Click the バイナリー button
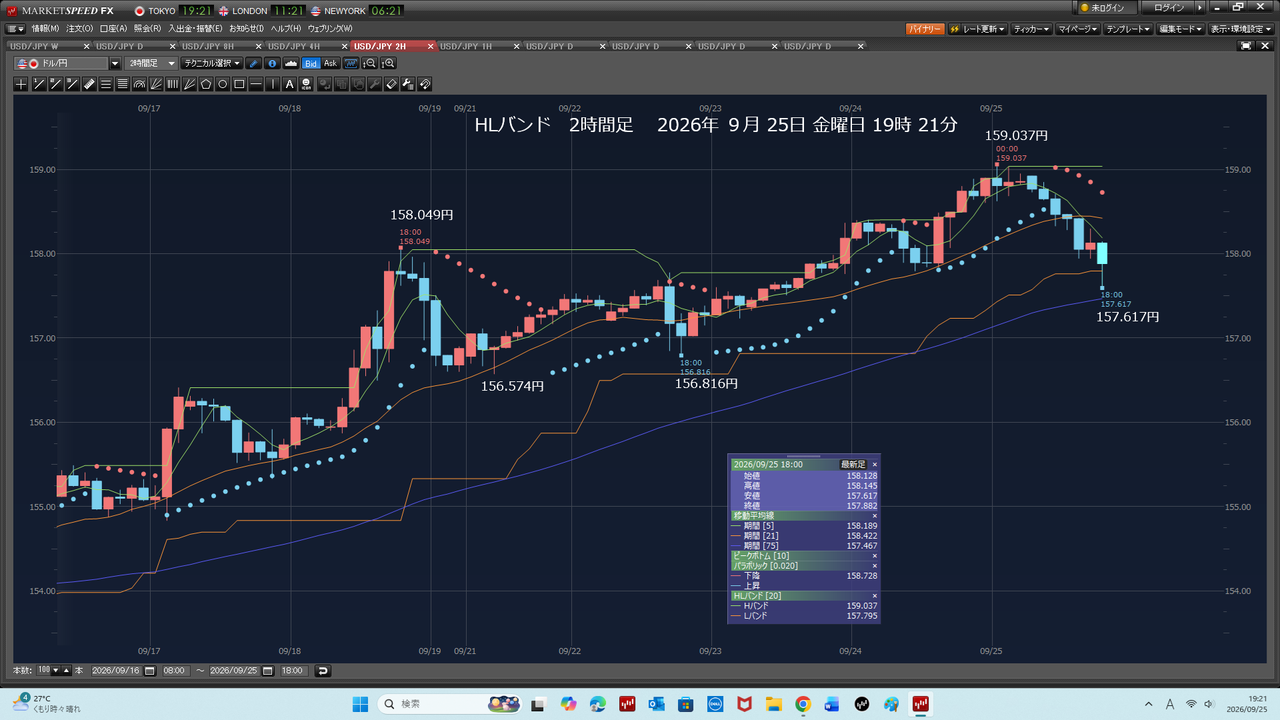This screenshot has width=1280, height=720. [925, 29]
